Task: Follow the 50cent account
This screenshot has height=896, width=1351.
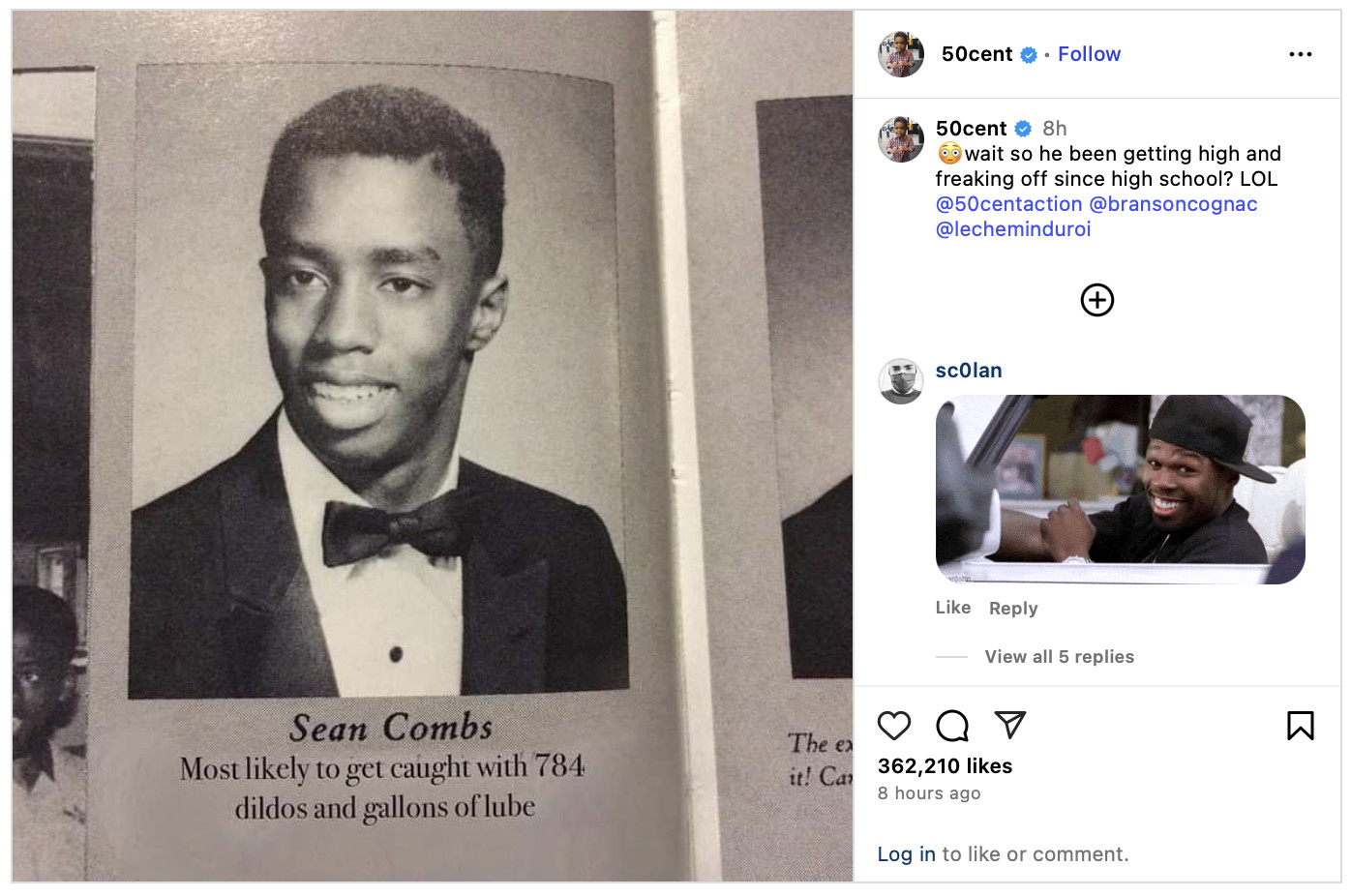Action: pos(1089,54)
